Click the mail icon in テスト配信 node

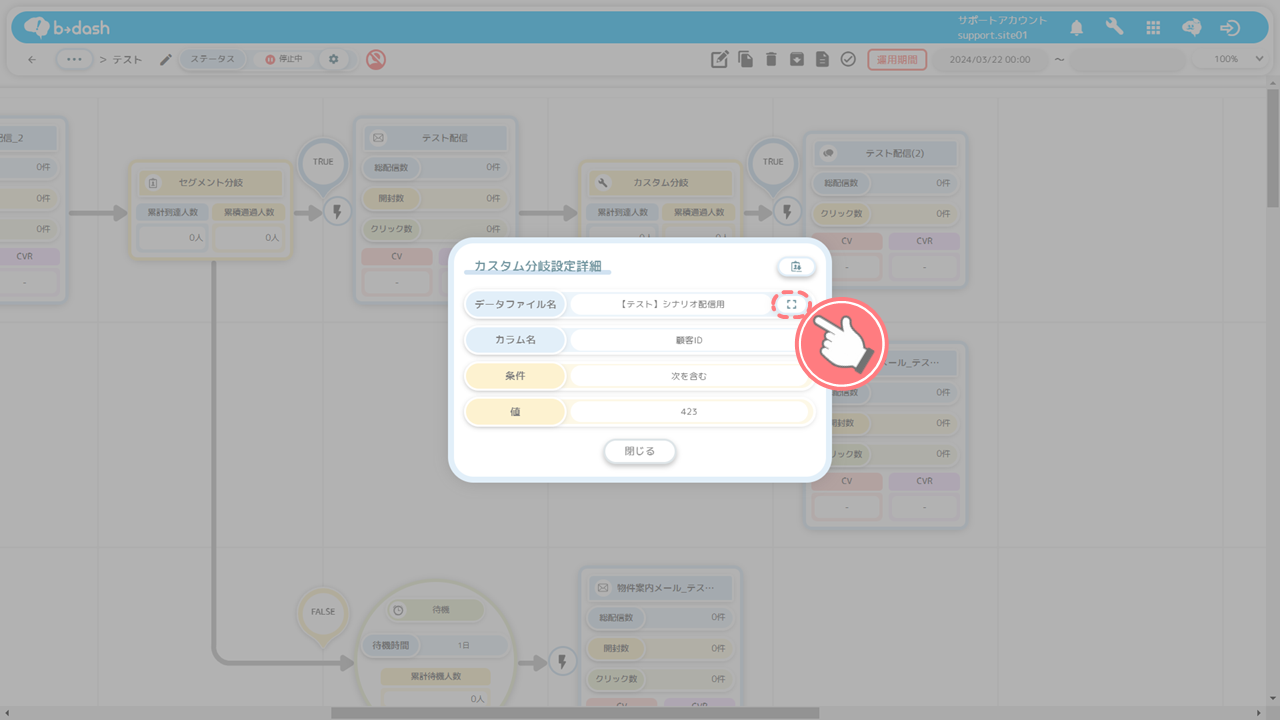point(378,138)
